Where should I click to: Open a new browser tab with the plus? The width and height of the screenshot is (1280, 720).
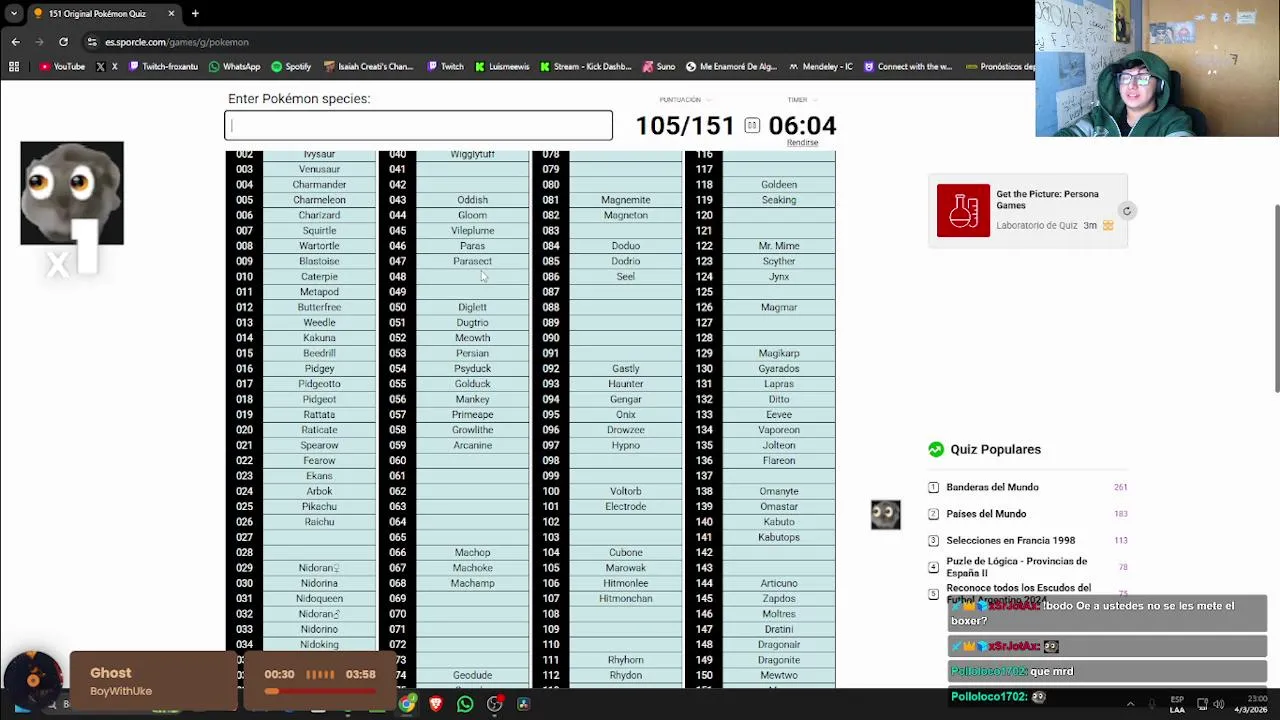pos(195,13)
